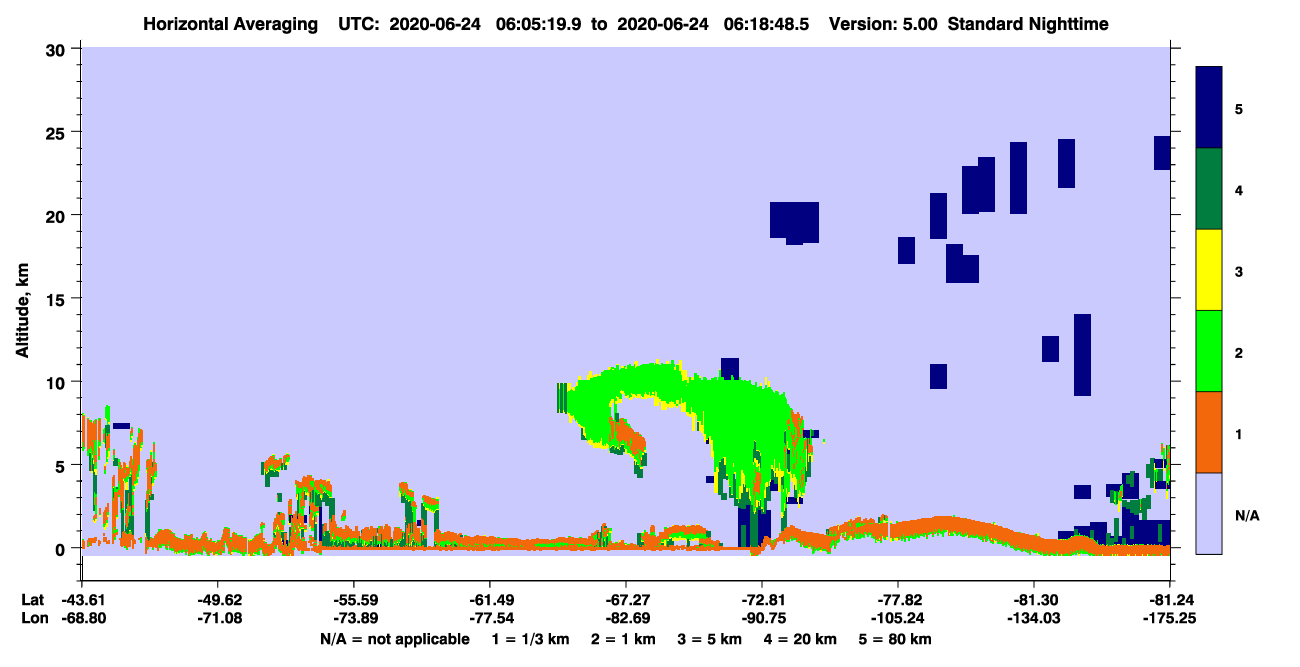Click longitude value -71.08

pos(217,618)
